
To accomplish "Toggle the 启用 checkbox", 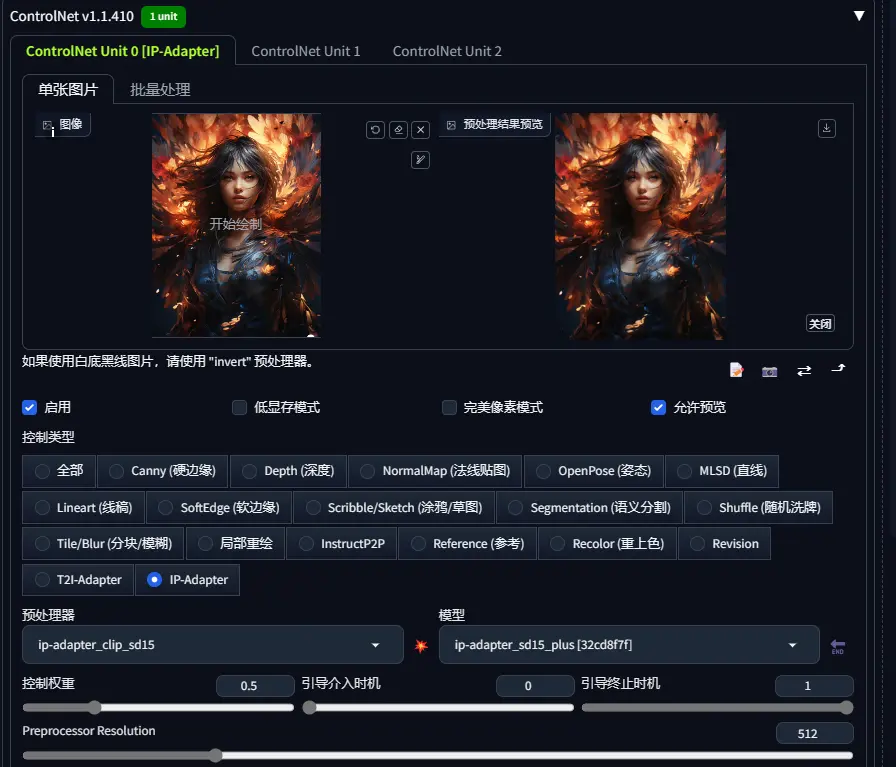I will coord(29,408).
